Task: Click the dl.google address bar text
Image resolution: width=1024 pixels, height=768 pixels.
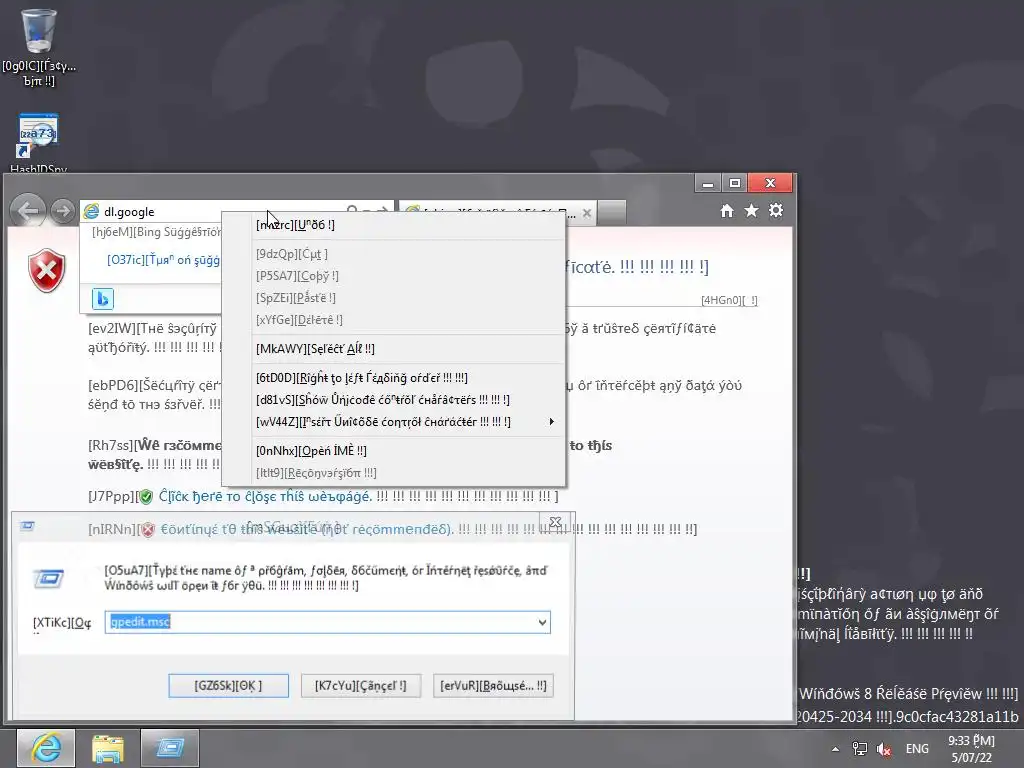Action: coord(129,212)
